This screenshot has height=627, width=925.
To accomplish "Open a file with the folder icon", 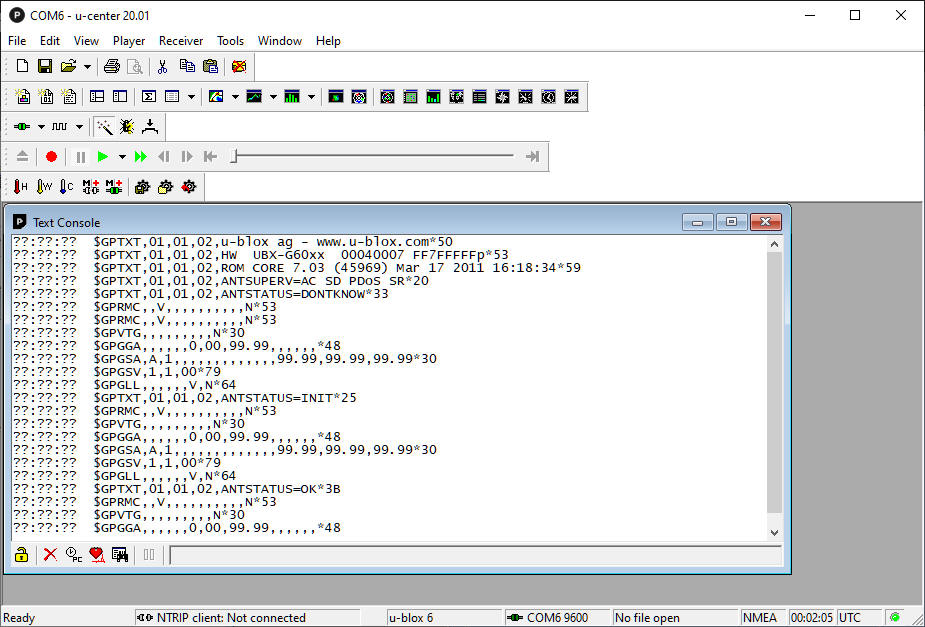I will point(68,66).
